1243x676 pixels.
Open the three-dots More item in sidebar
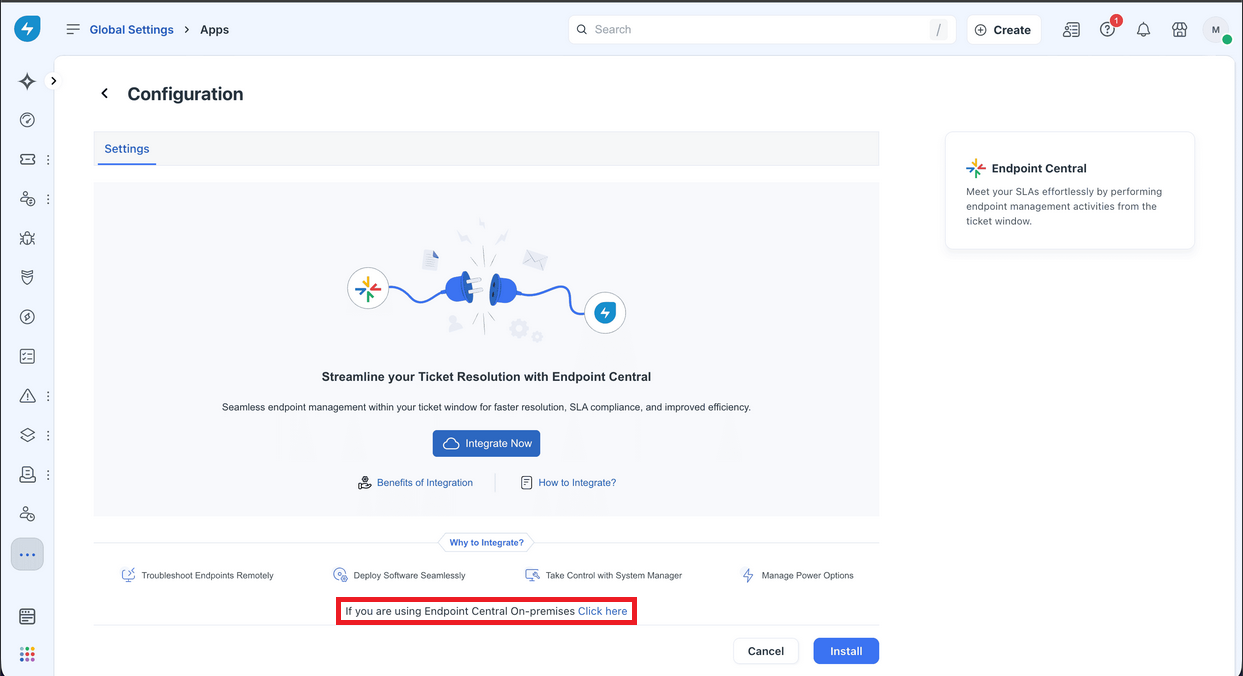[x=27, y=554]
